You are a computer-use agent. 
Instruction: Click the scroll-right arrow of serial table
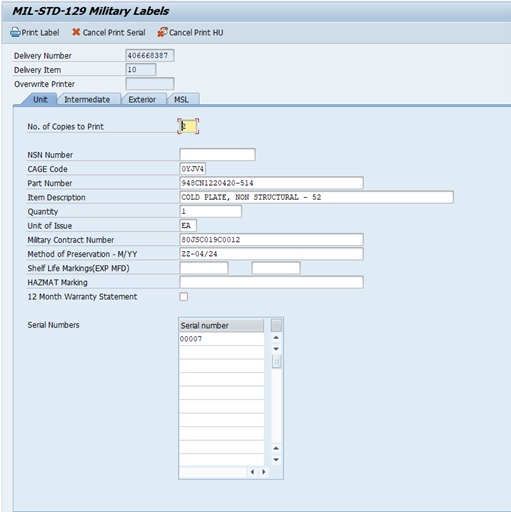(x=264, y=472)
